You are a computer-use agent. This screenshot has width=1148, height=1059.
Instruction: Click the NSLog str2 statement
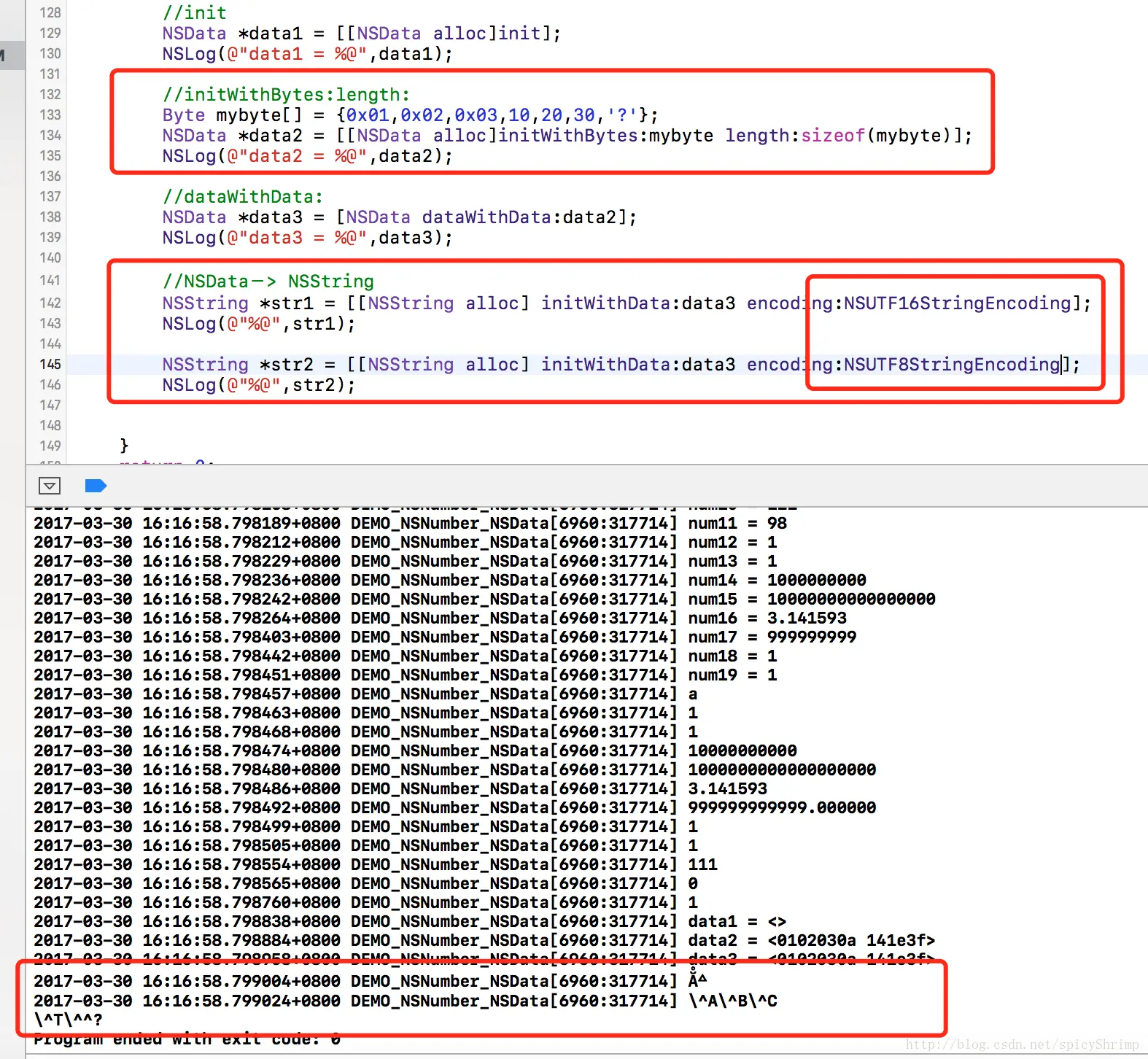(x=259, y=384)
